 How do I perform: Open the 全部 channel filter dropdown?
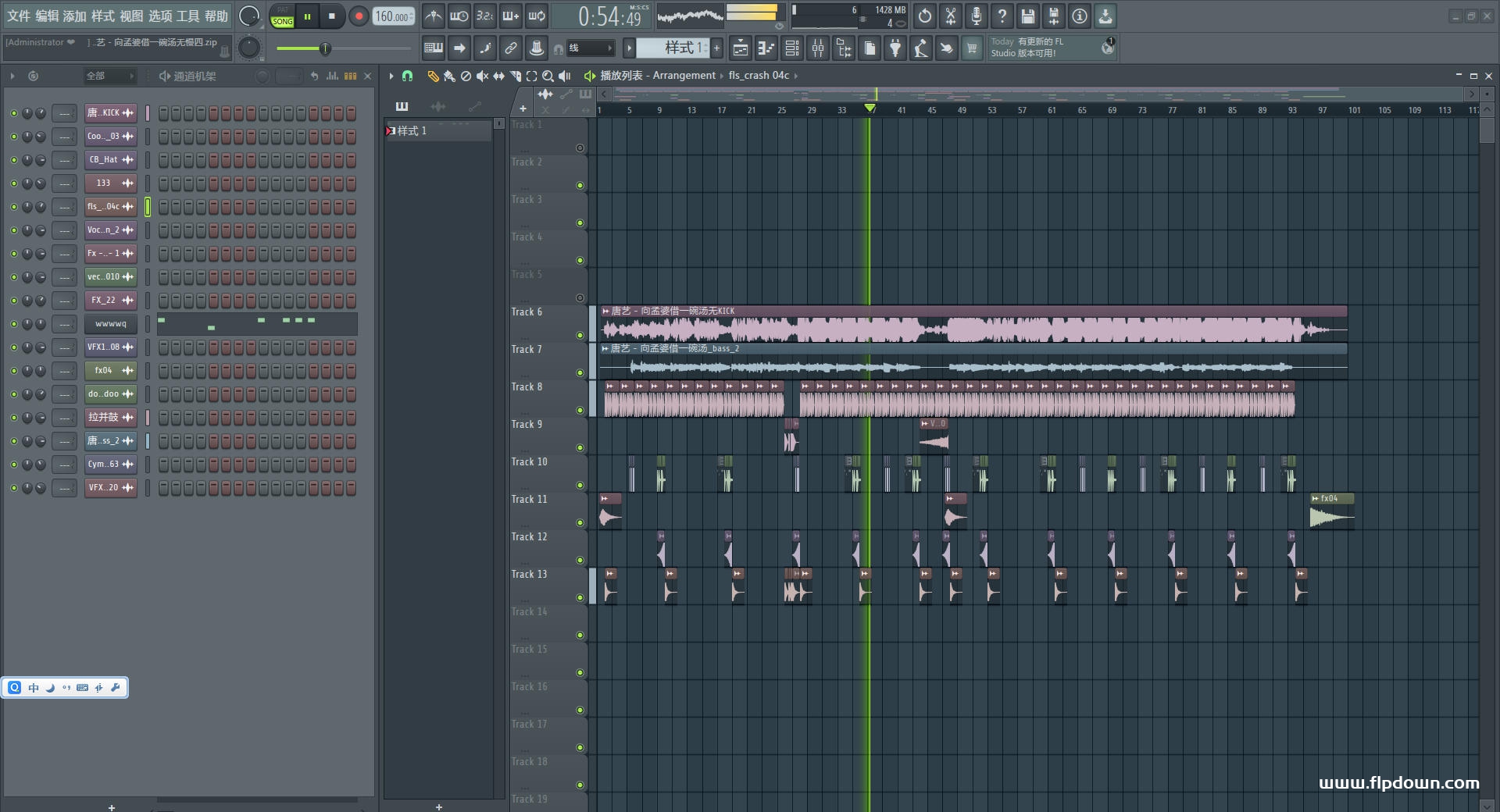pos(109,76)
